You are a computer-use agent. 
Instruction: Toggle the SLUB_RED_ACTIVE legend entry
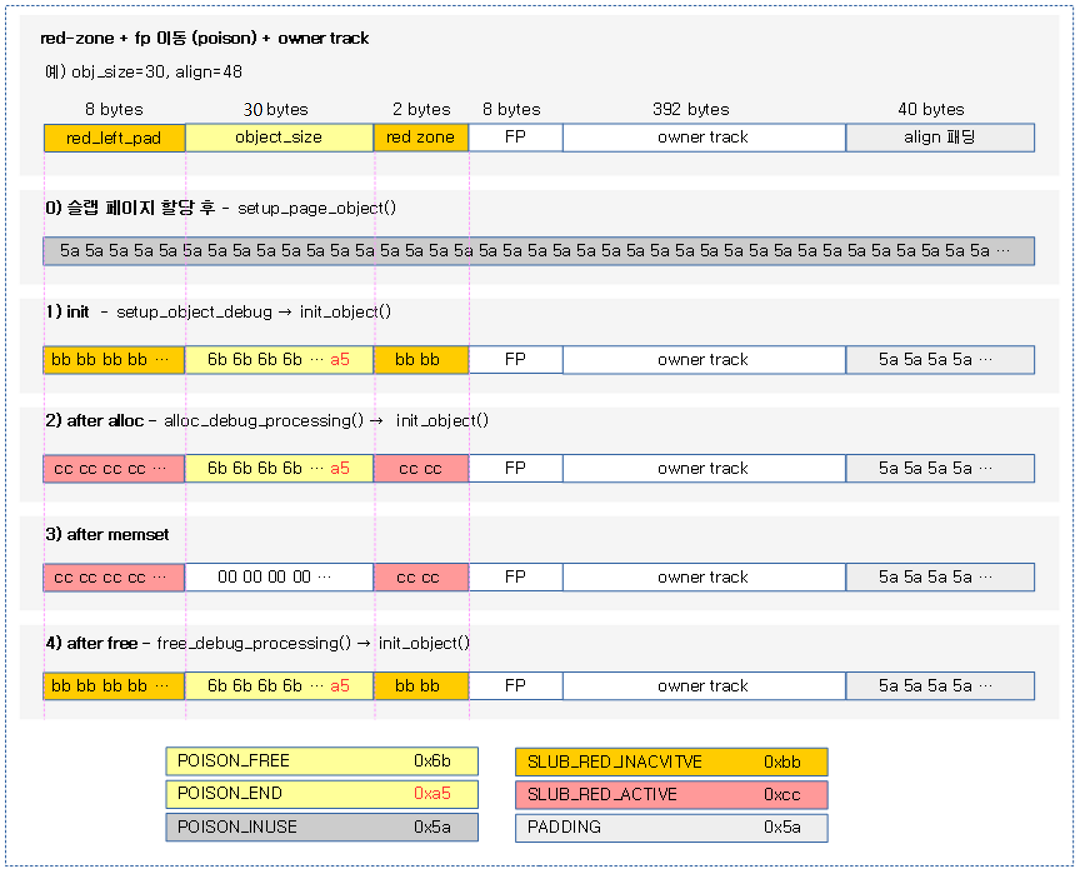point(671,794)
